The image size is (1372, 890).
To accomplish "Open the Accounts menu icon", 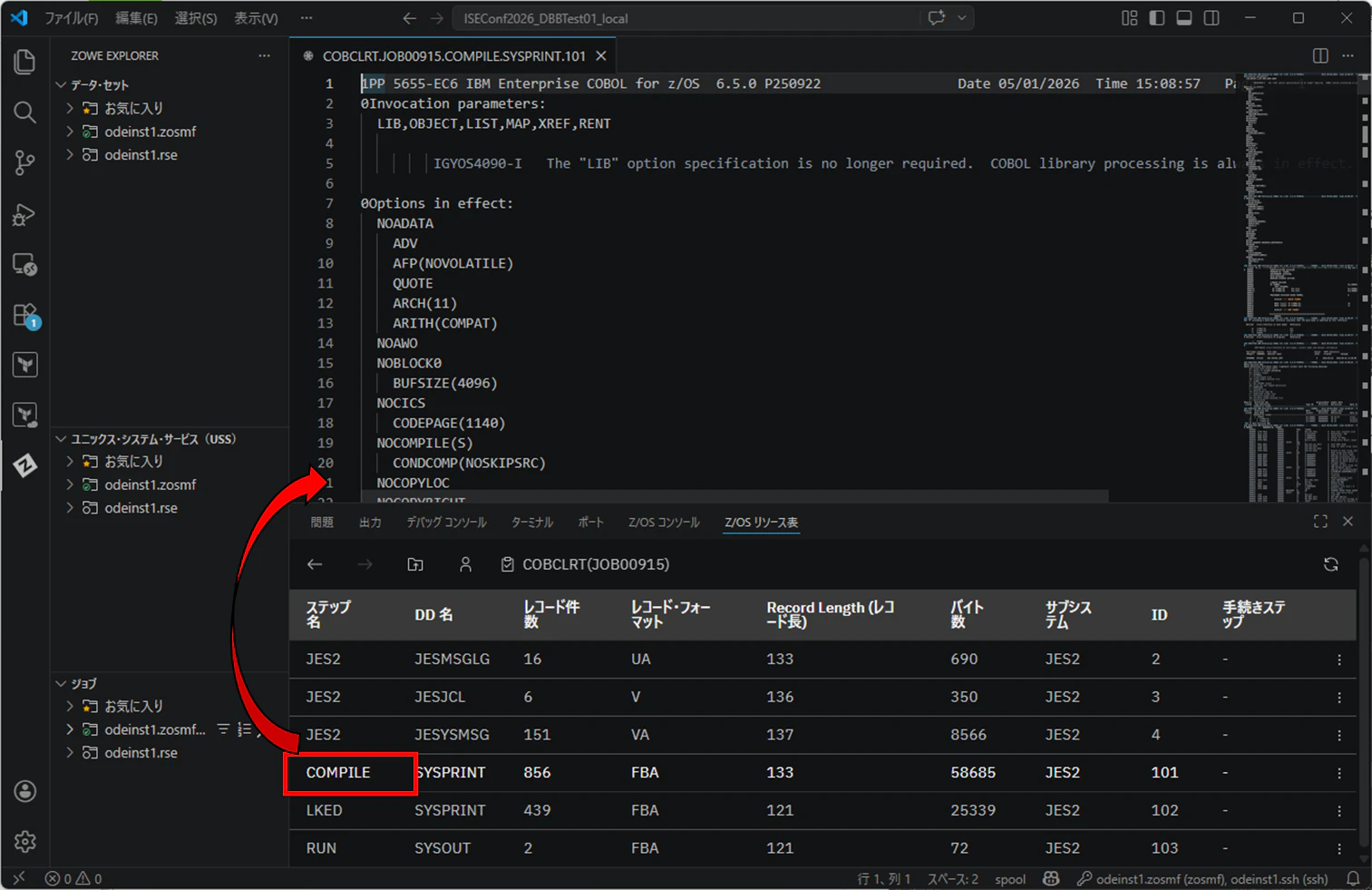I will [24, 791].
